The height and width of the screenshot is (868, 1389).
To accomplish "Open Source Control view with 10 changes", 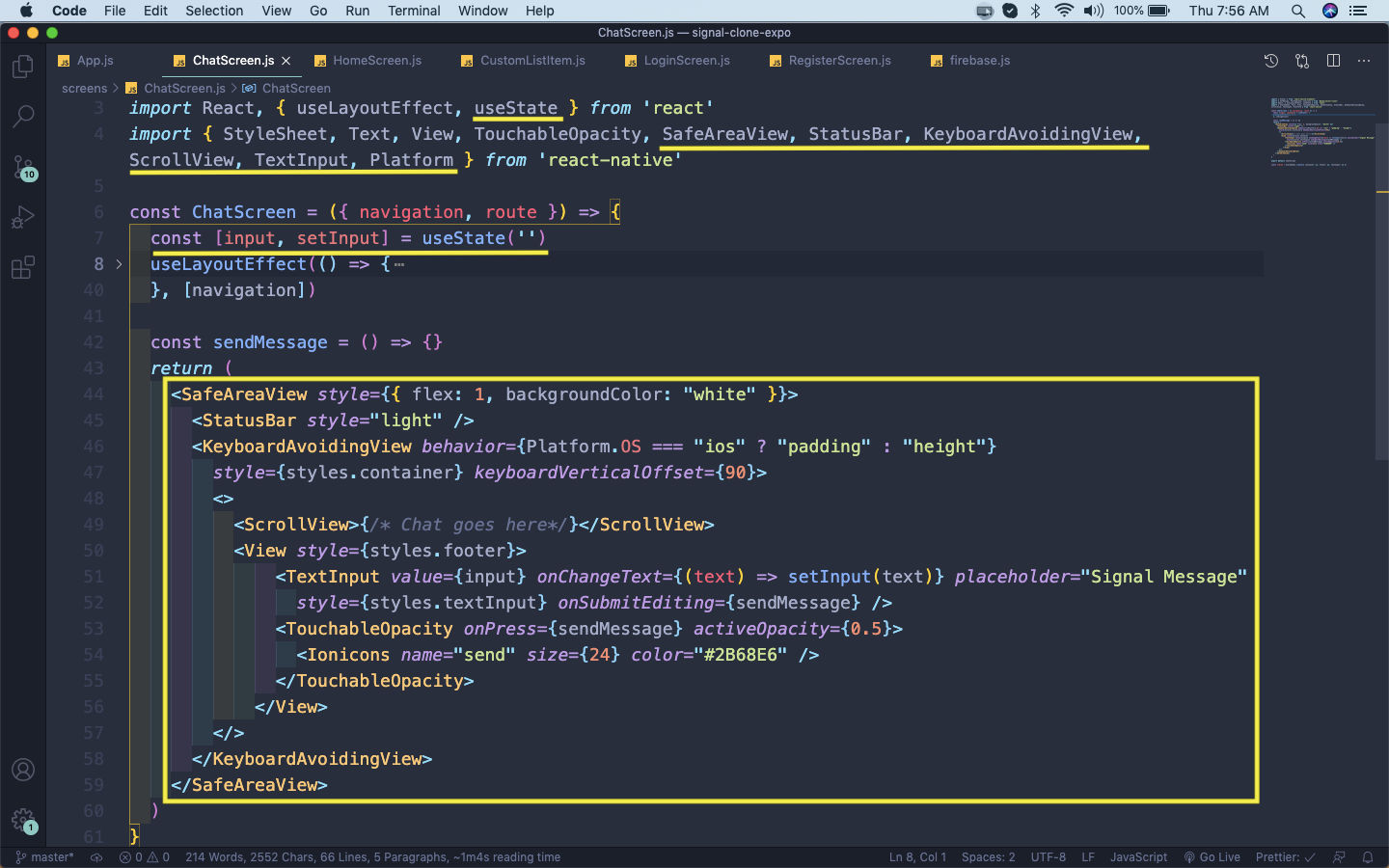I will point(23,168).
